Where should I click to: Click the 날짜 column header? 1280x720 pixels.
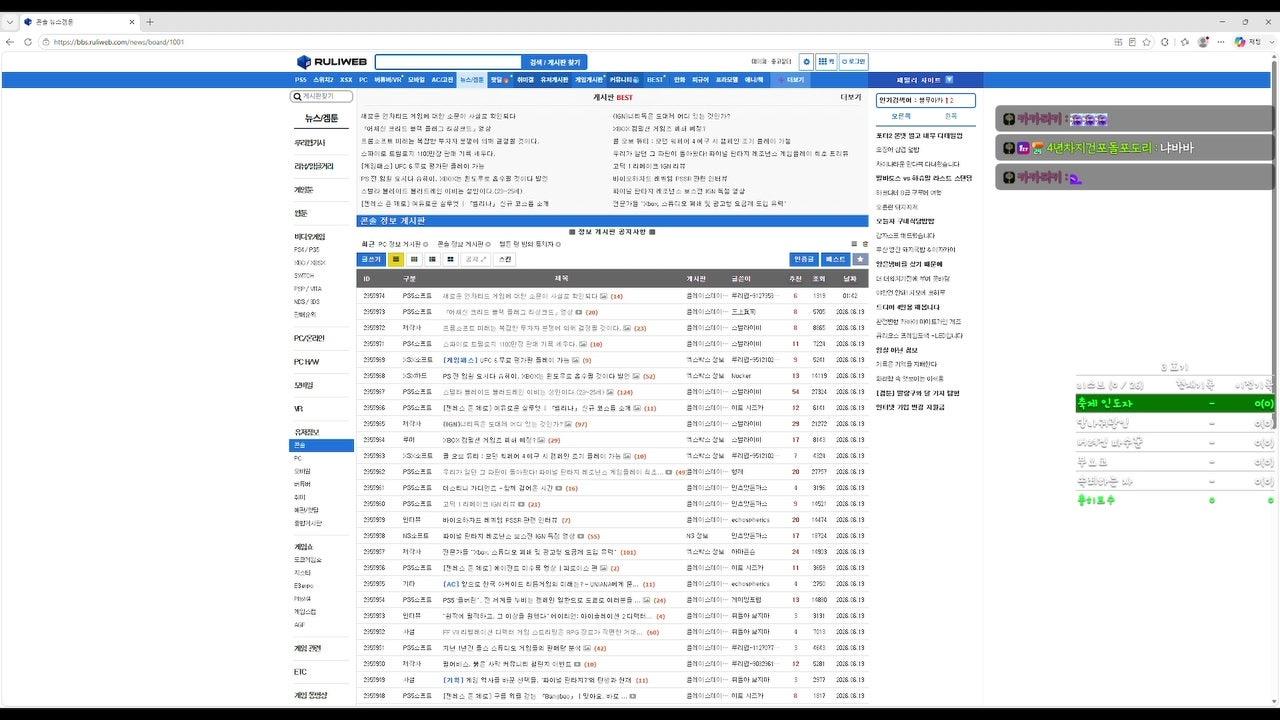(849, 279)
